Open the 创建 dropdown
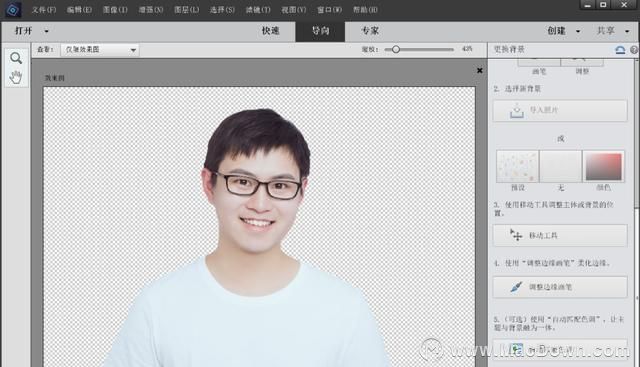The width and height of the screenshot is (640, 367). (564, 31)
